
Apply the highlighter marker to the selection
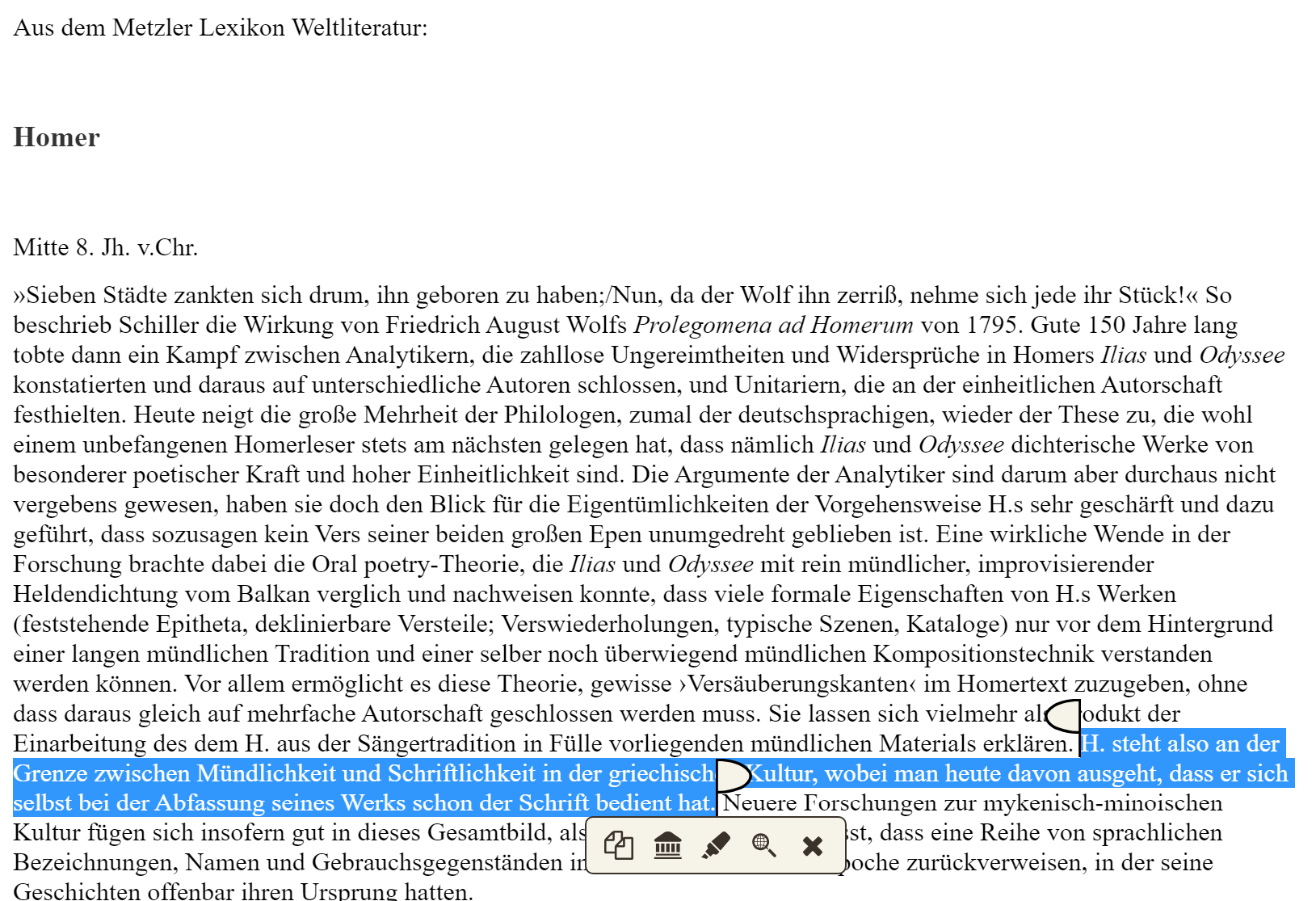716,845
